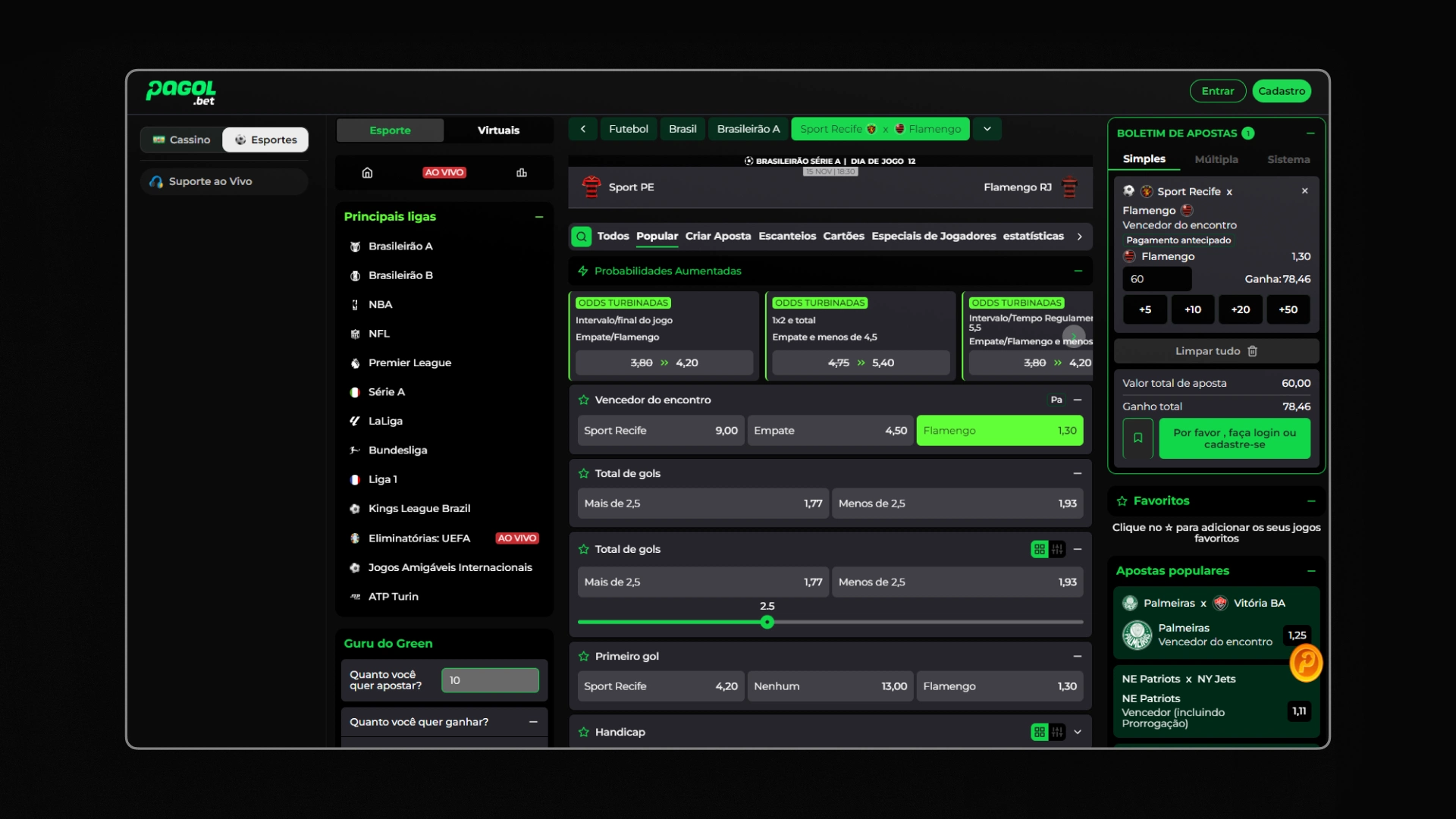1456x819 pixels.
Task: Switch Handicap to grid view toggle
Action: [x=1040, y=732]
